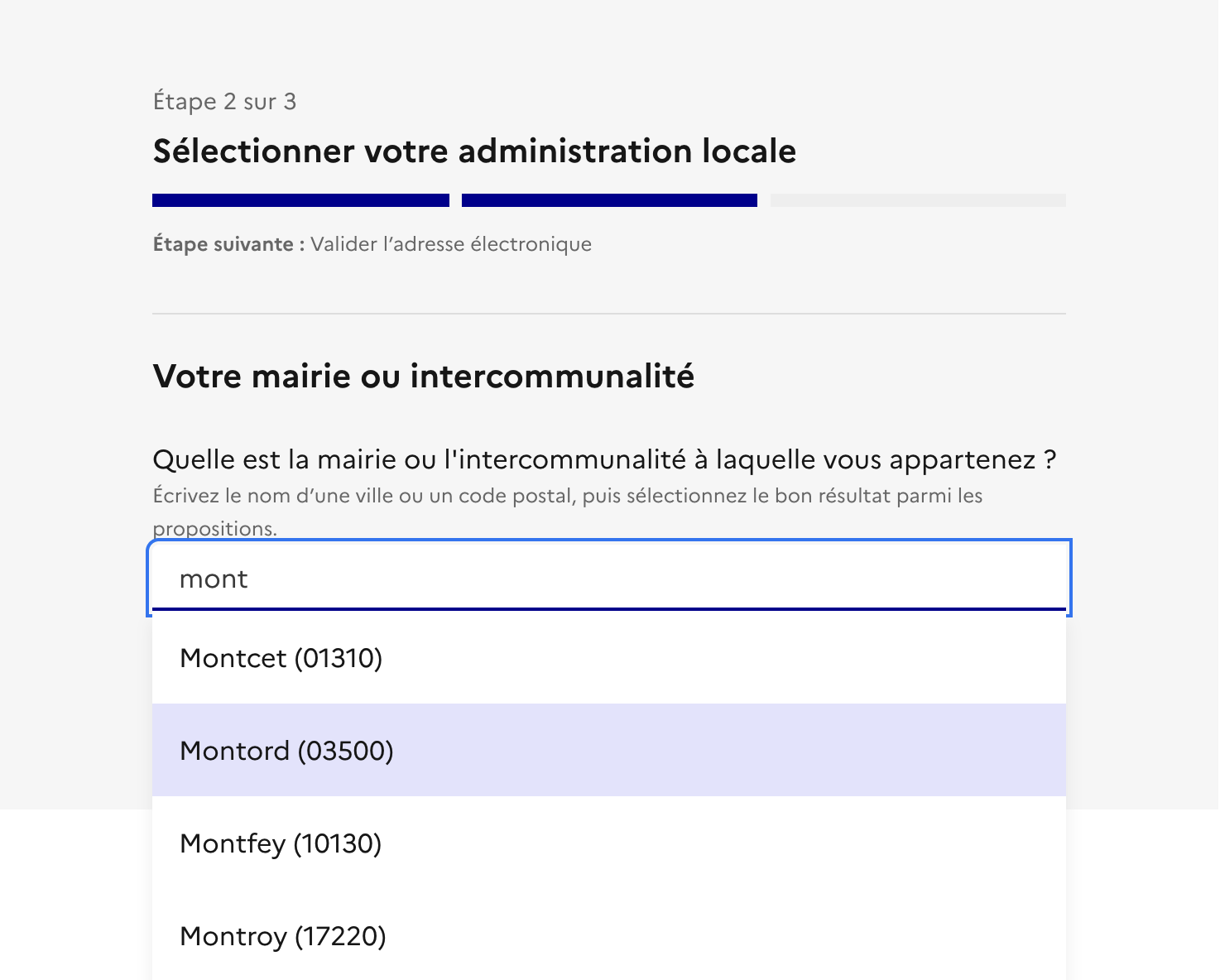1220x980 pixels.
Task: Click the "Valider l'adresse électronique" next-step text
Action: [451, 244]
